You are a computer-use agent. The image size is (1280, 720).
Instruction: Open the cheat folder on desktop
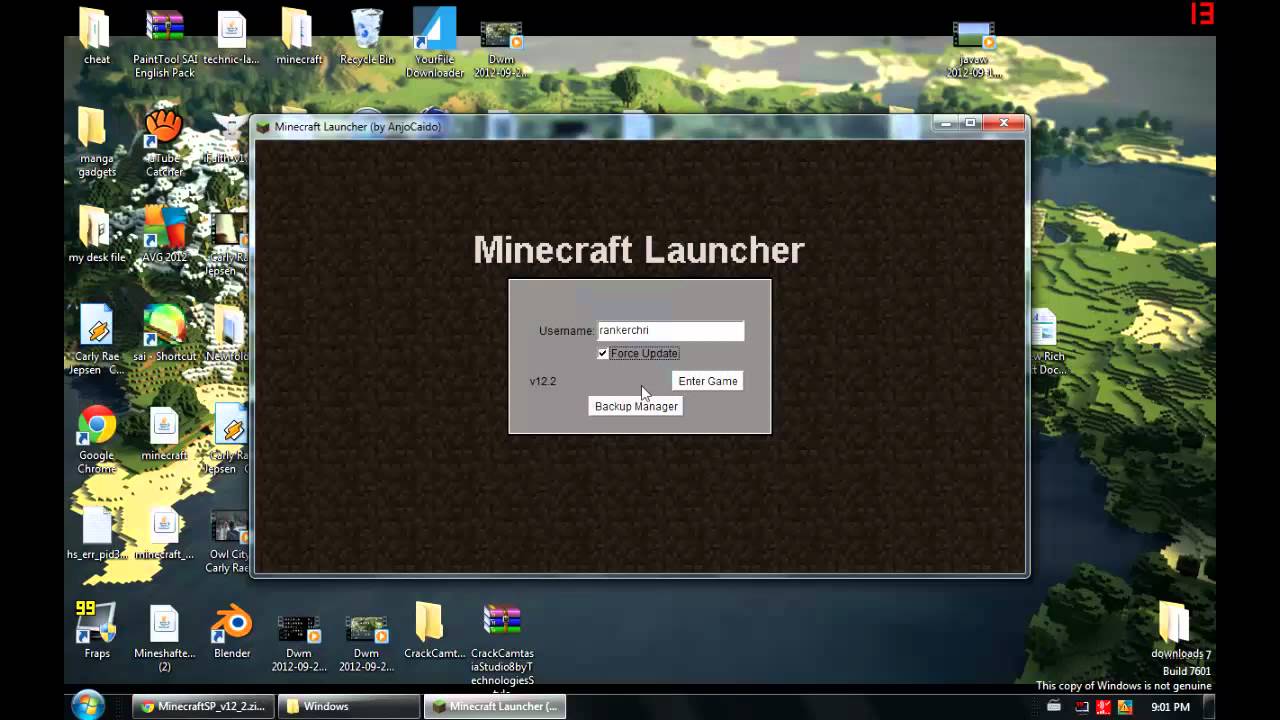click(96, 36)
